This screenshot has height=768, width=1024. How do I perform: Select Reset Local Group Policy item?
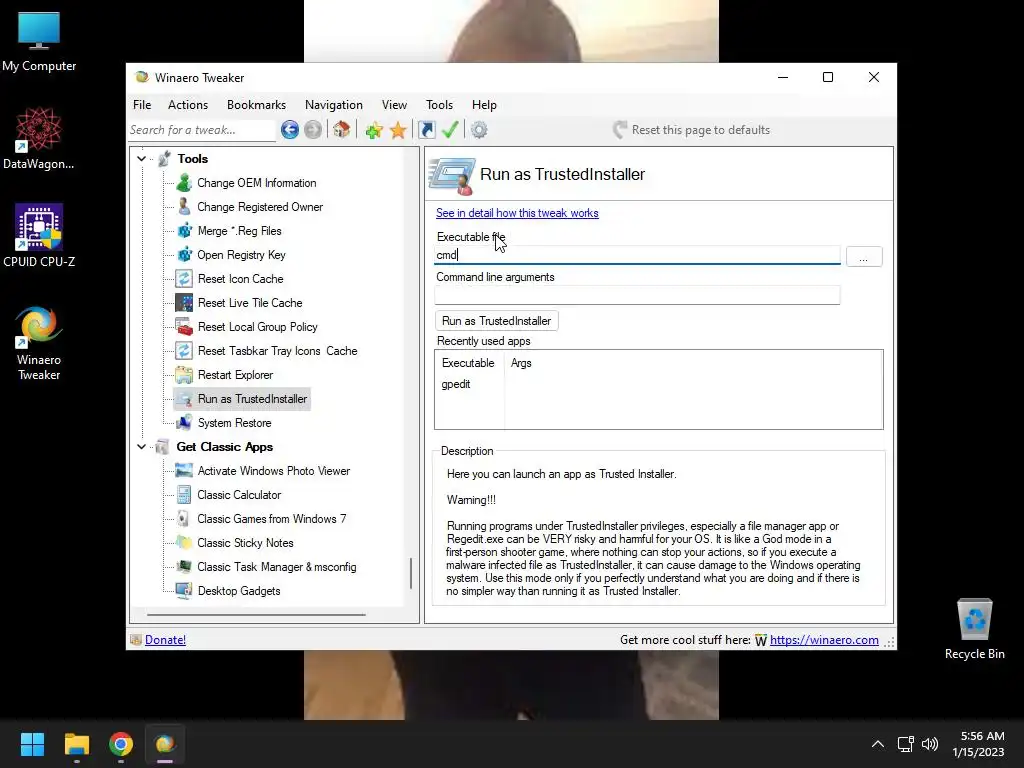pyautogui.click(x=257, y=327)
